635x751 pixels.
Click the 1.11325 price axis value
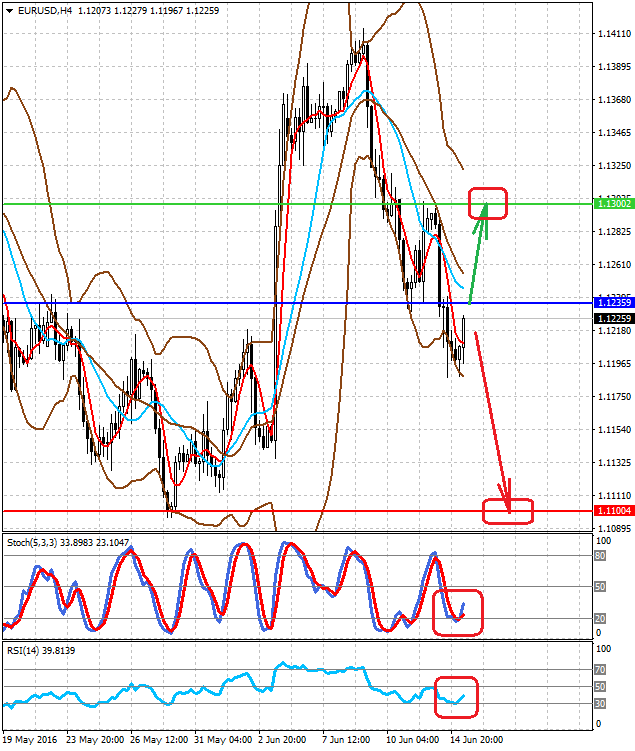coord(614,463)
